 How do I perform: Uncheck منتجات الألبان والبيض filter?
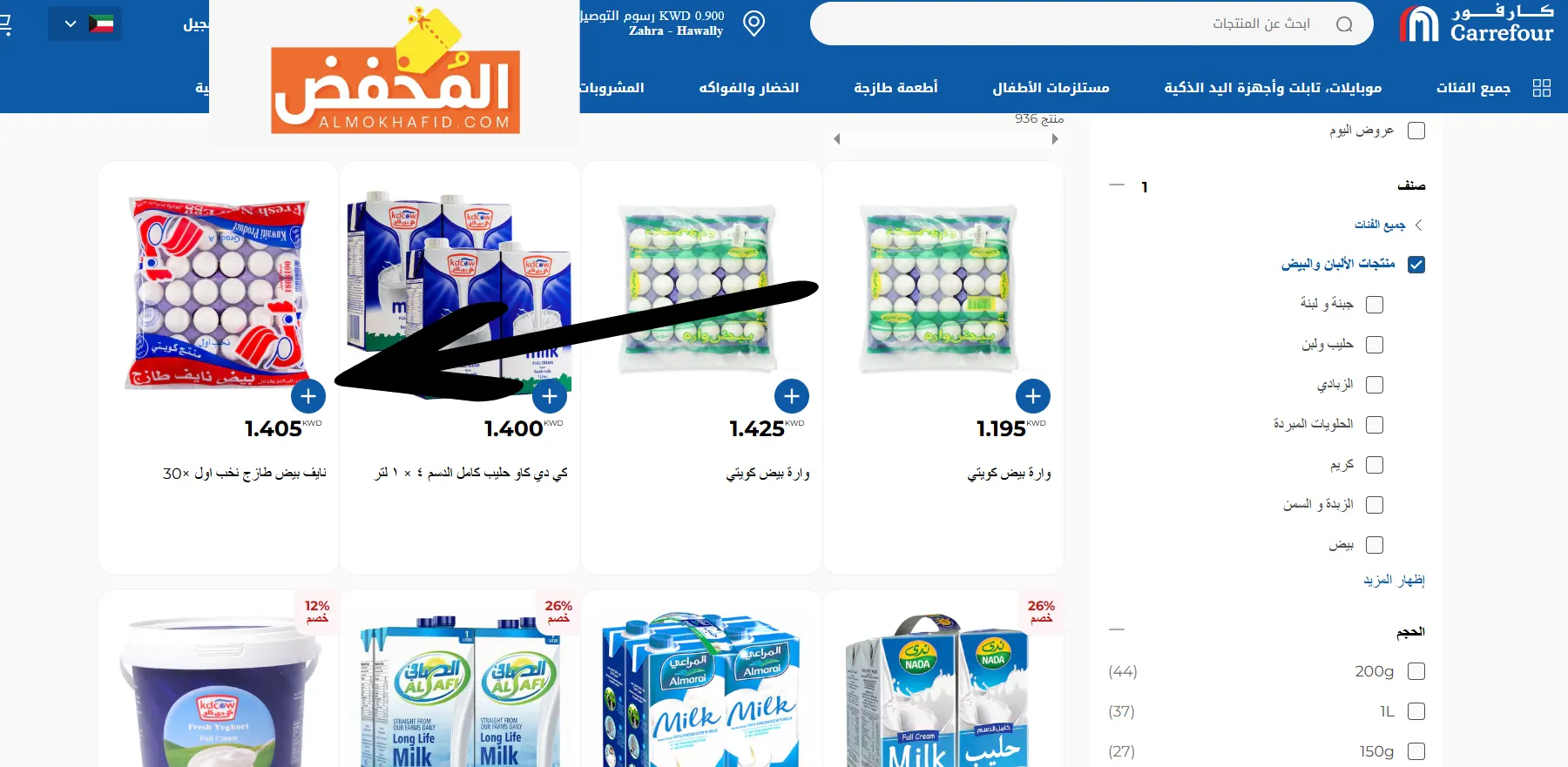(x=1416, y=265)
